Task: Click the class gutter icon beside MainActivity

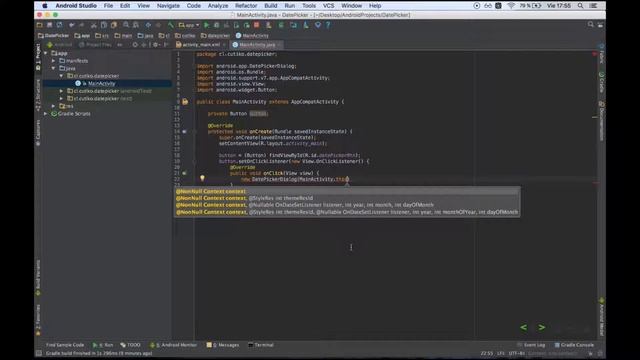Action: pyautogui.click(x=185, y=102)
